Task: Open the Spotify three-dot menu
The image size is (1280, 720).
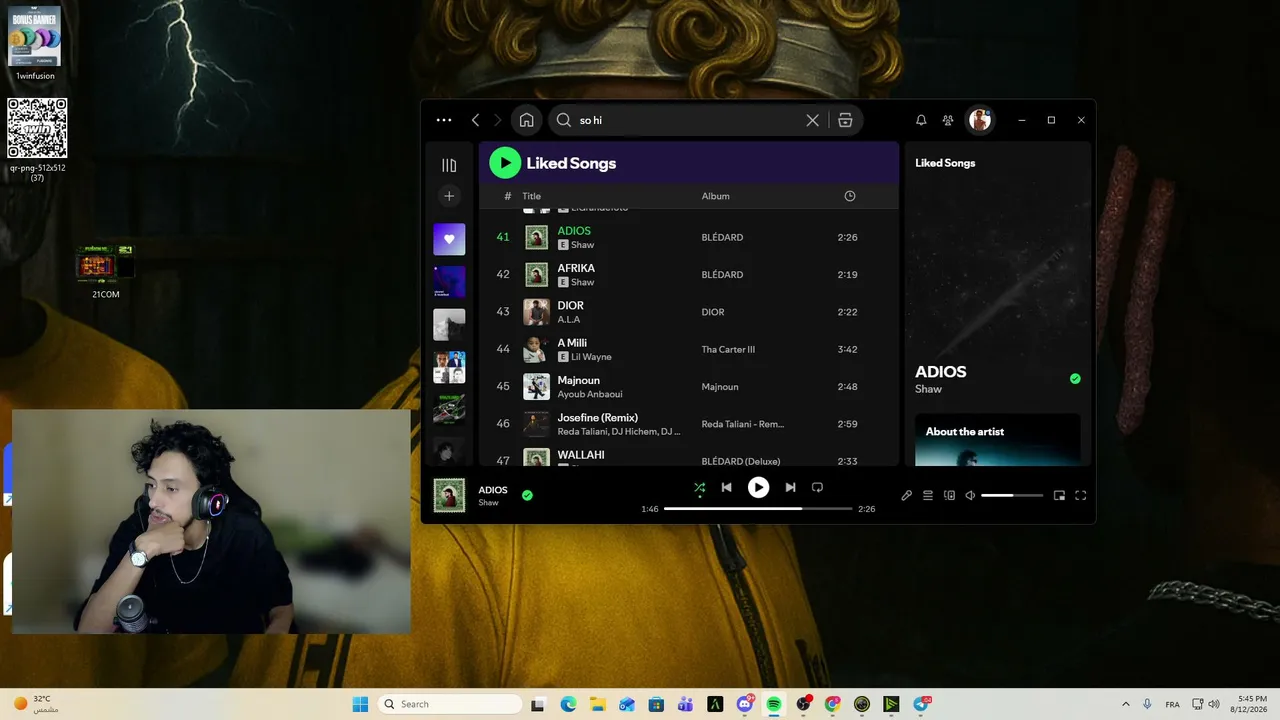Action: 444,120
